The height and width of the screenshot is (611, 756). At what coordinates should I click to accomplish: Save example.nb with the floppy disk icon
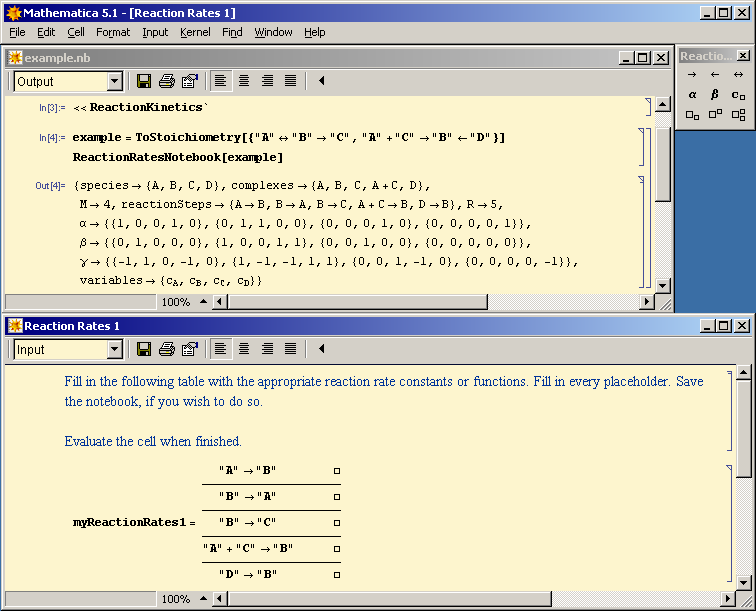[144, 81]
